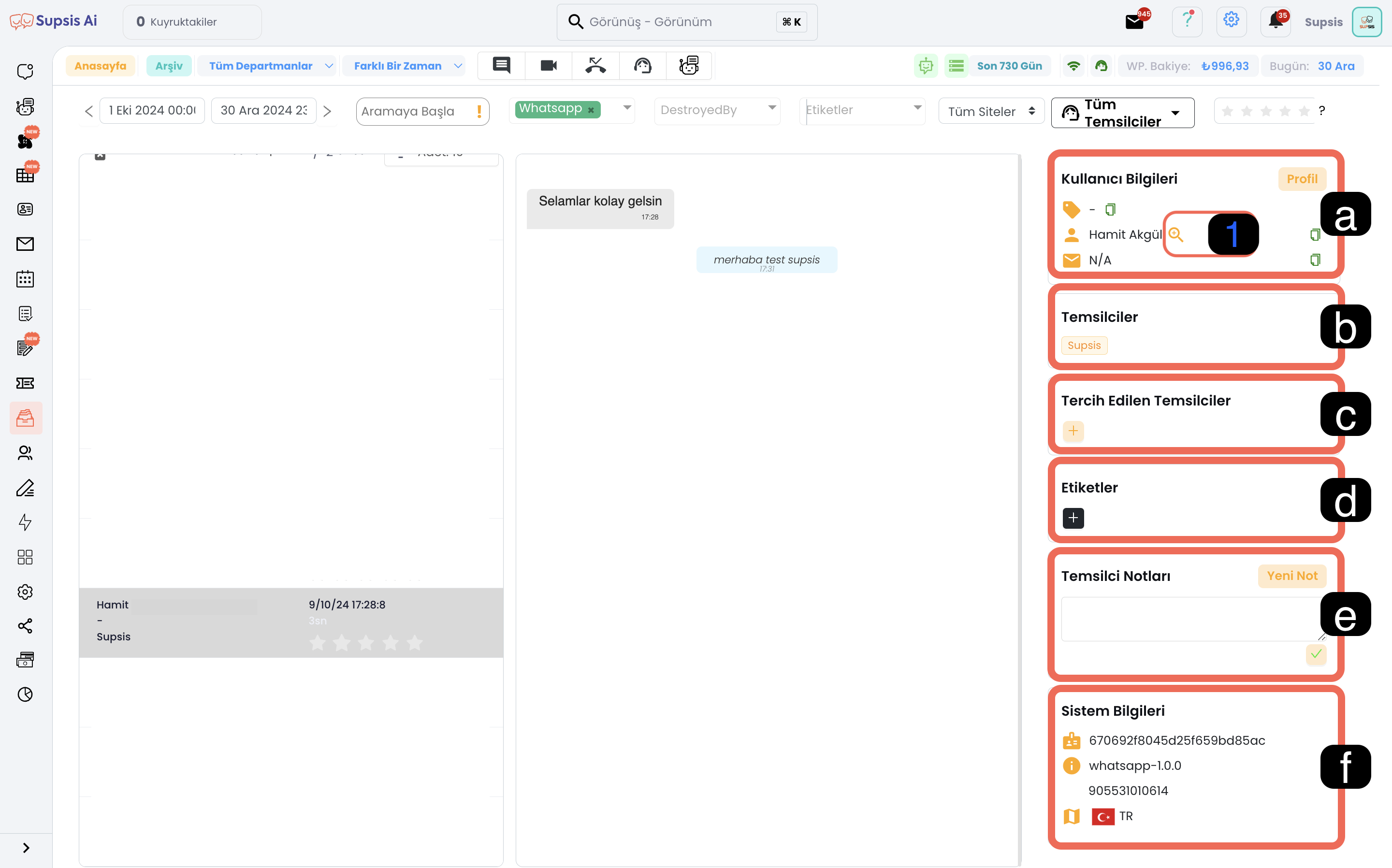The height and width of the screenshot is (868, 1392).
Task: Open the Tüm Siteler selector
Action: 991,111
